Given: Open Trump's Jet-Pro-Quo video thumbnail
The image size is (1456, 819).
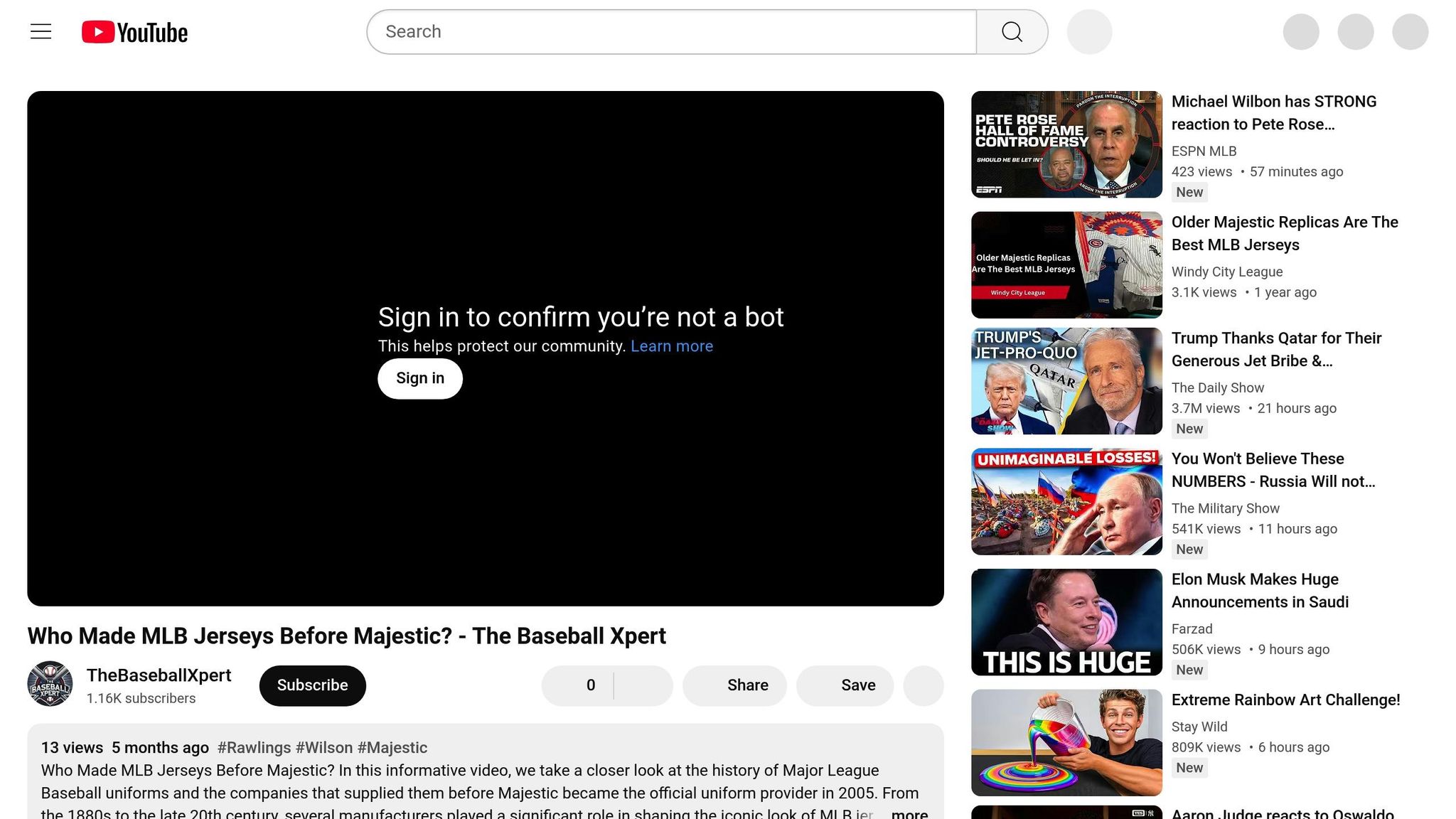Looking at the screenshot, I should pos(1066,381).
